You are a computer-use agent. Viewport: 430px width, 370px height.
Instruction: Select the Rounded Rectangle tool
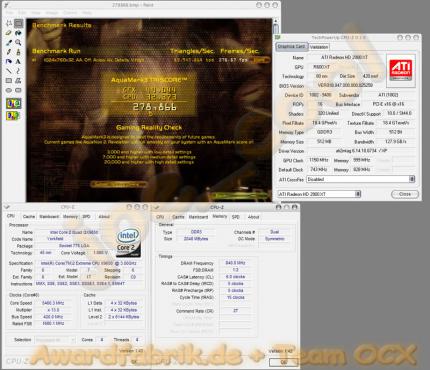(18, 90)
